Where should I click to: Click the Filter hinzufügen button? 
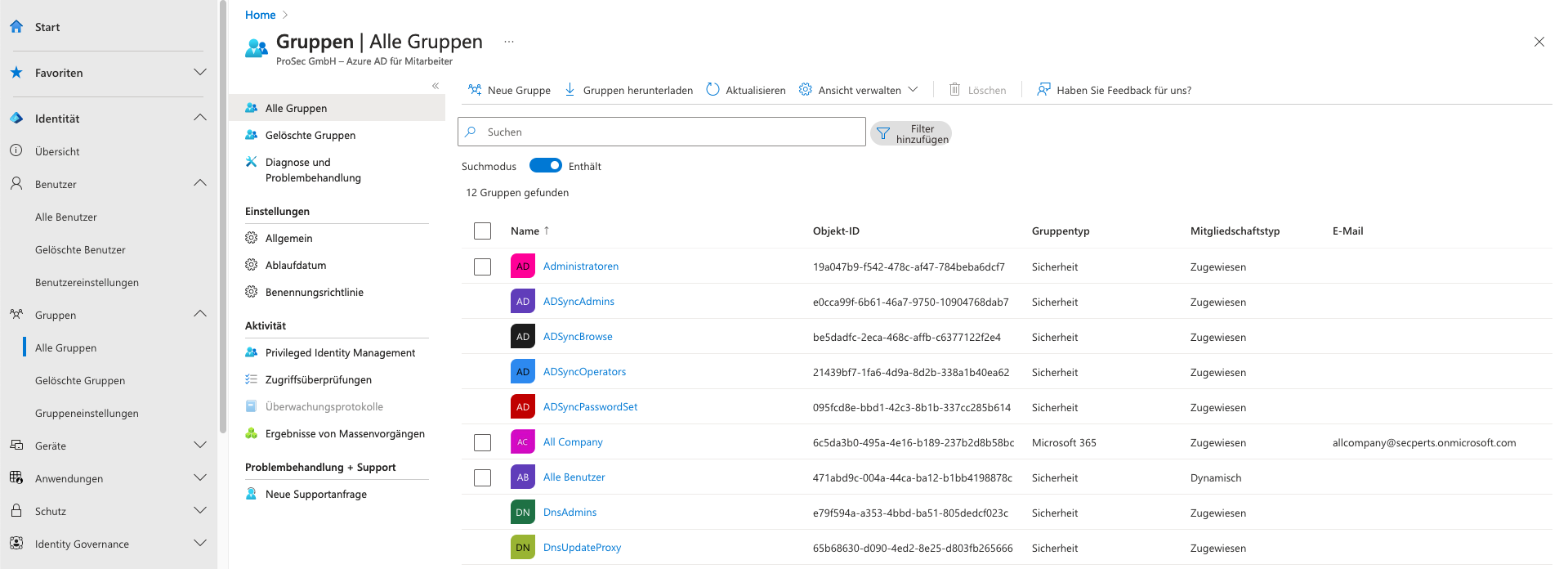pos(911,133)
